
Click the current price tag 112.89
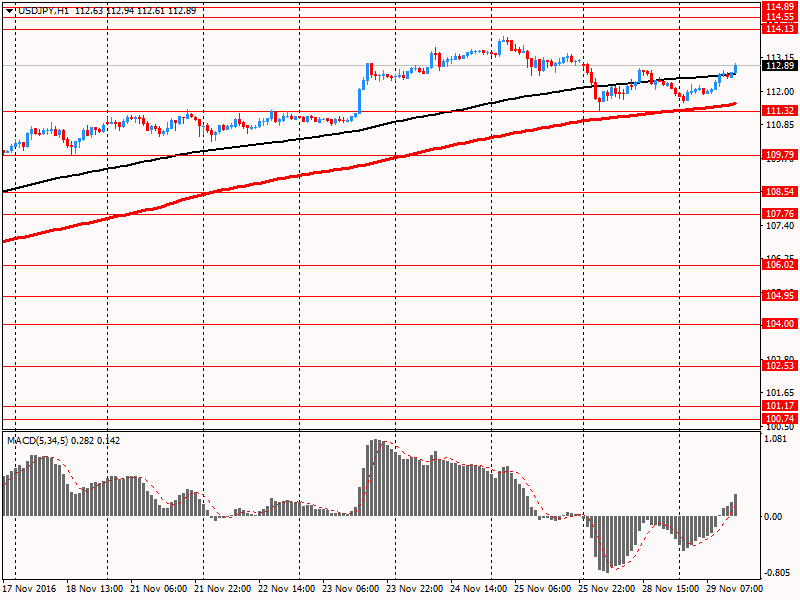pyautogui.click(x=780, y=65)
